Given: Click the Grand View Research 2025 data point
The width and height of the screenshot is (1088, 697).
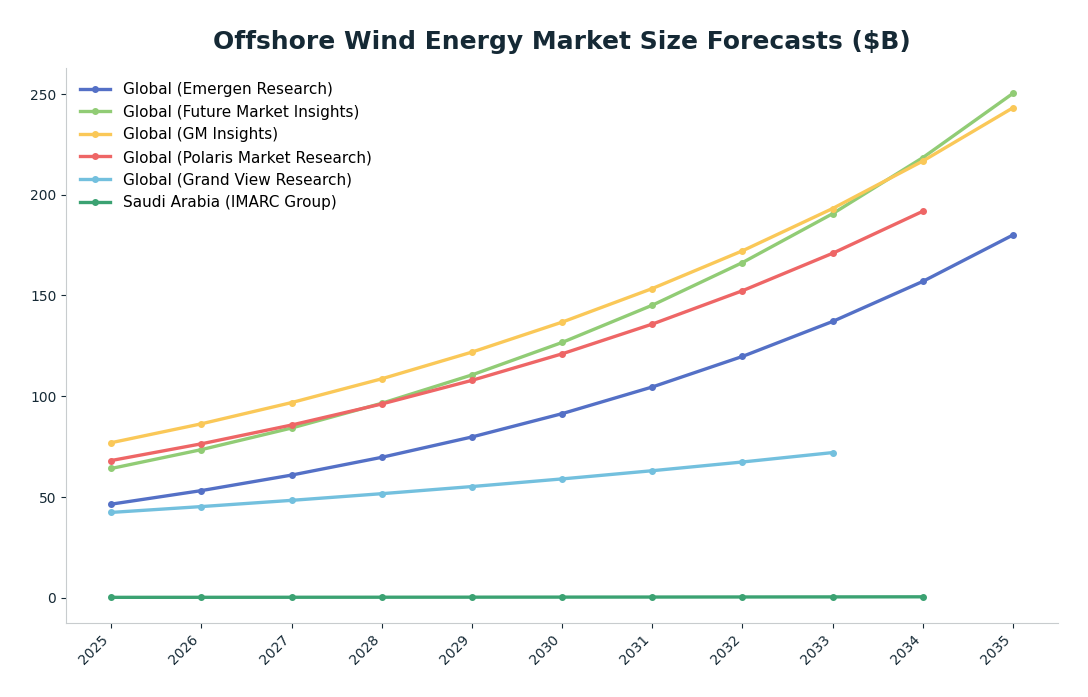Looking at the screenshot, I should 112,512.
